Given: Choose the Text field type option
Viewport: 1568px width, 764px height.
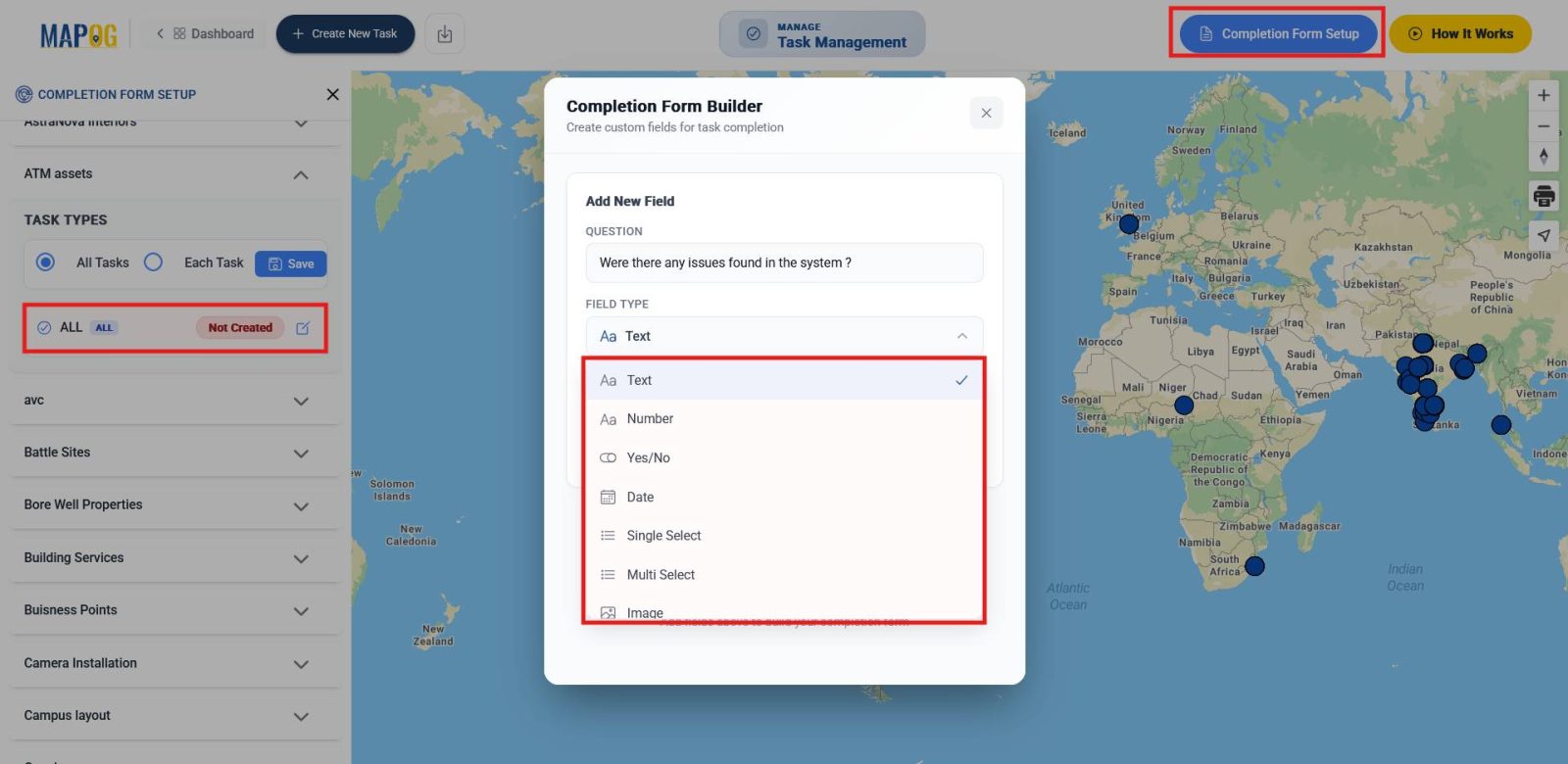Looking at the screenshot, I should point(784,380).
